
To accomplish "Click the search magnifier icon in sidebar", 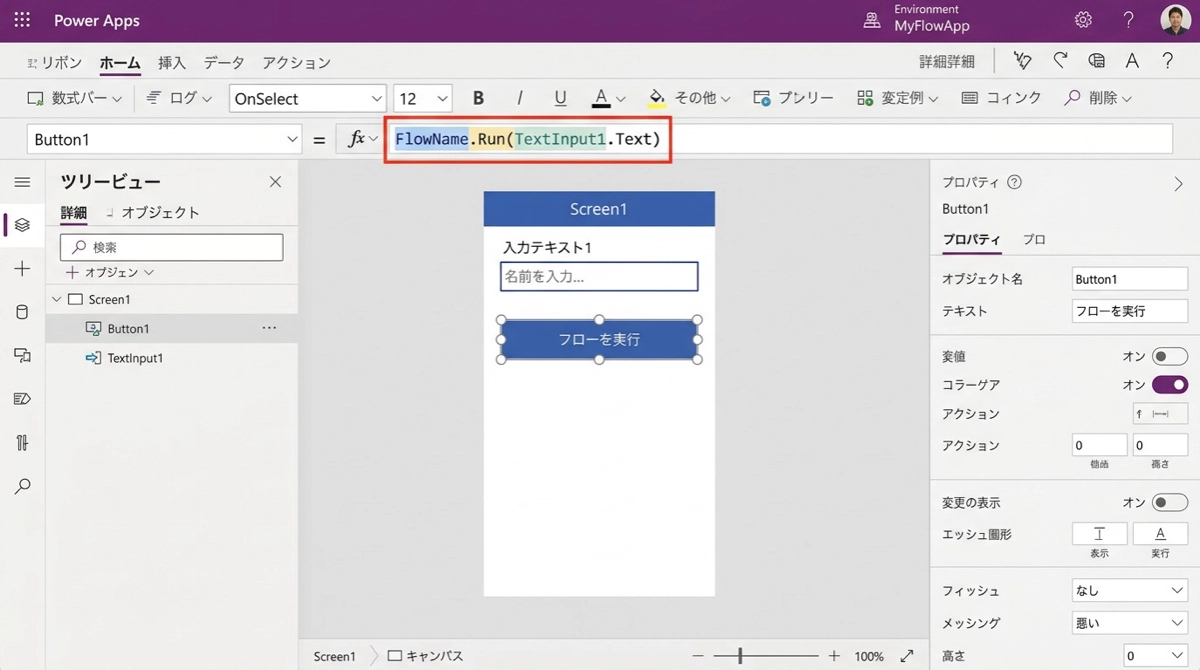I will point(22,486).
